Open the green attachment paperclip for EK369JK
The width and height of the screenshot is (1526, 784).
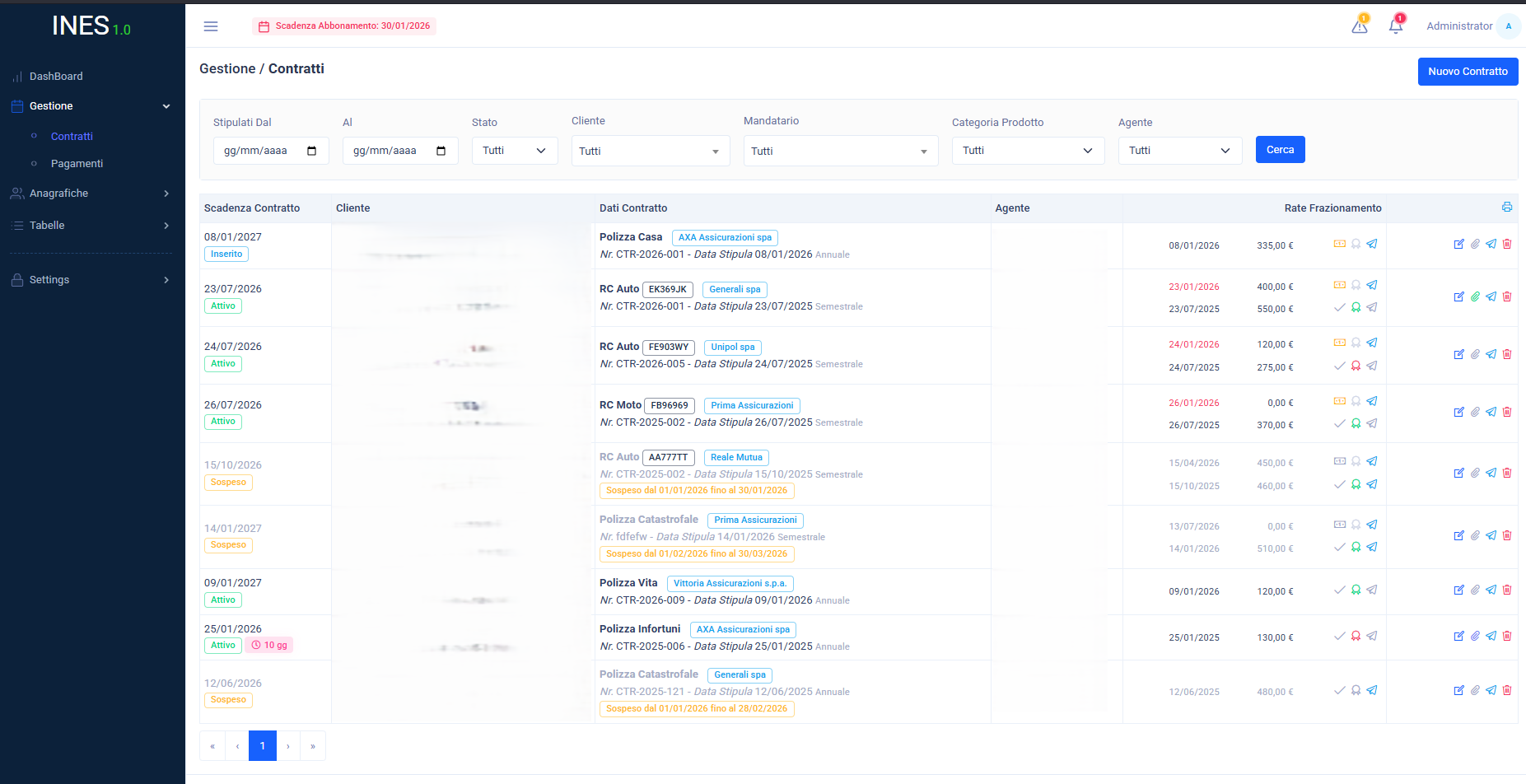click(x=1475, y=296)
